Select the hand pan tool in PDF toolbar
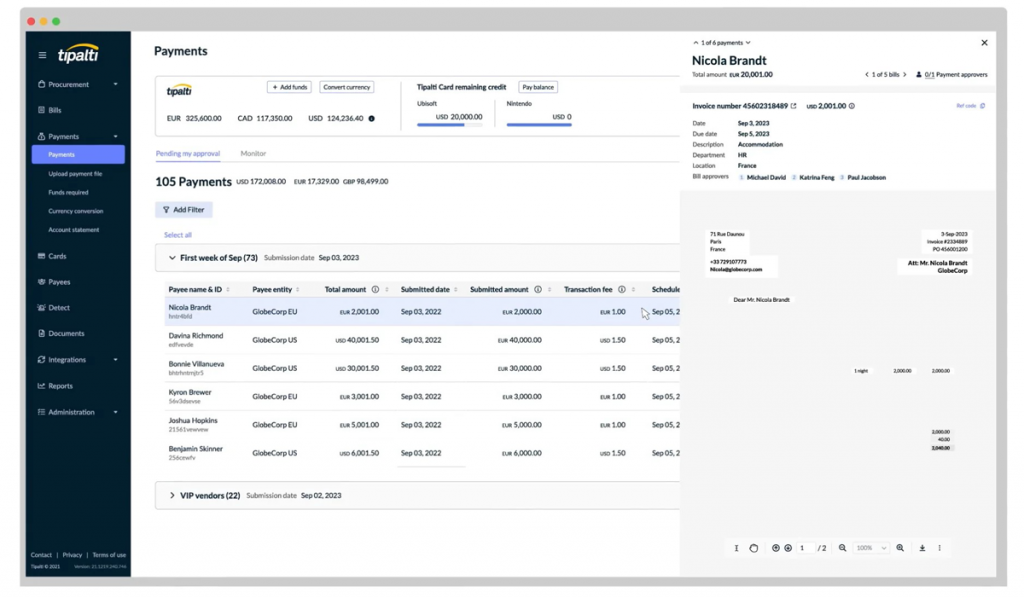This screenshot has height=597, width=1024. tap(754, 548)
